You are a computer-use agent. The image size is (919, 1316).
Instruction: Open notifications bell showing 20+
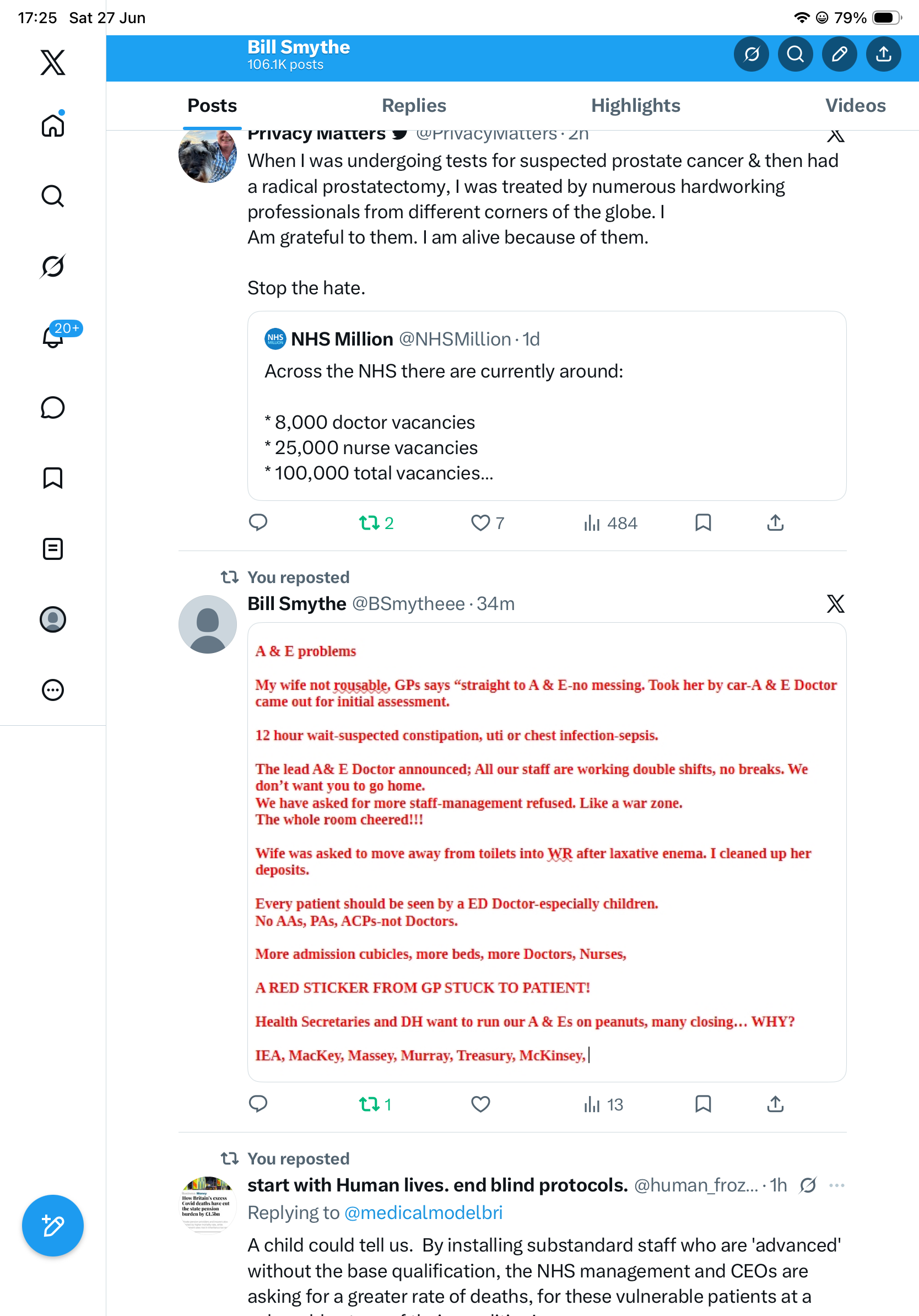point(53,337)
